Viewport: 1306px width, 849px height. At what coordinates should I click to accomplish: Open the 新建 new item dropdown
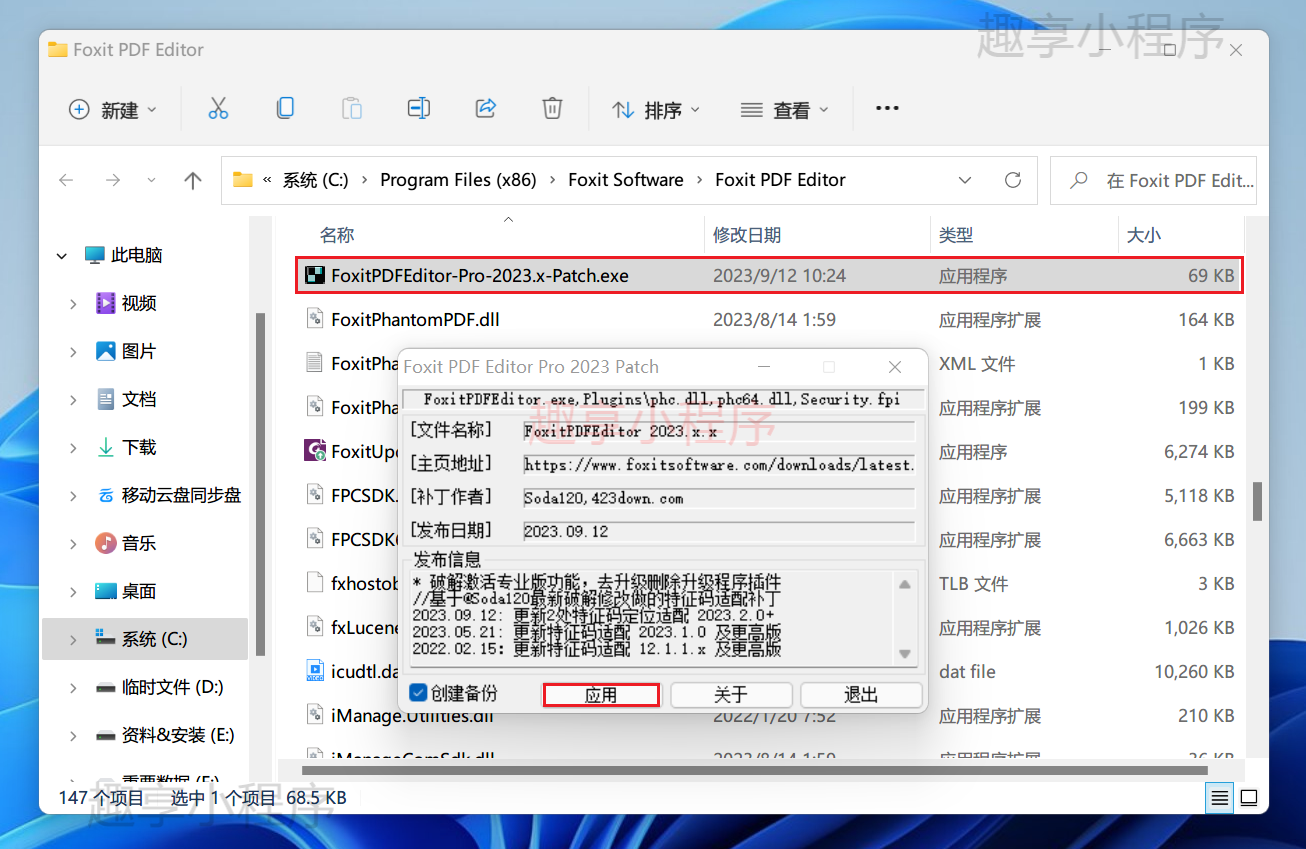click(112, 109)
